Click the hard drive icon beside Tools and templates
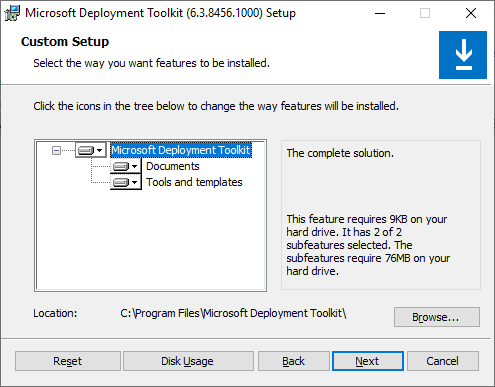The height and width of the screenshot is (387, 495). tap(121, 182)
